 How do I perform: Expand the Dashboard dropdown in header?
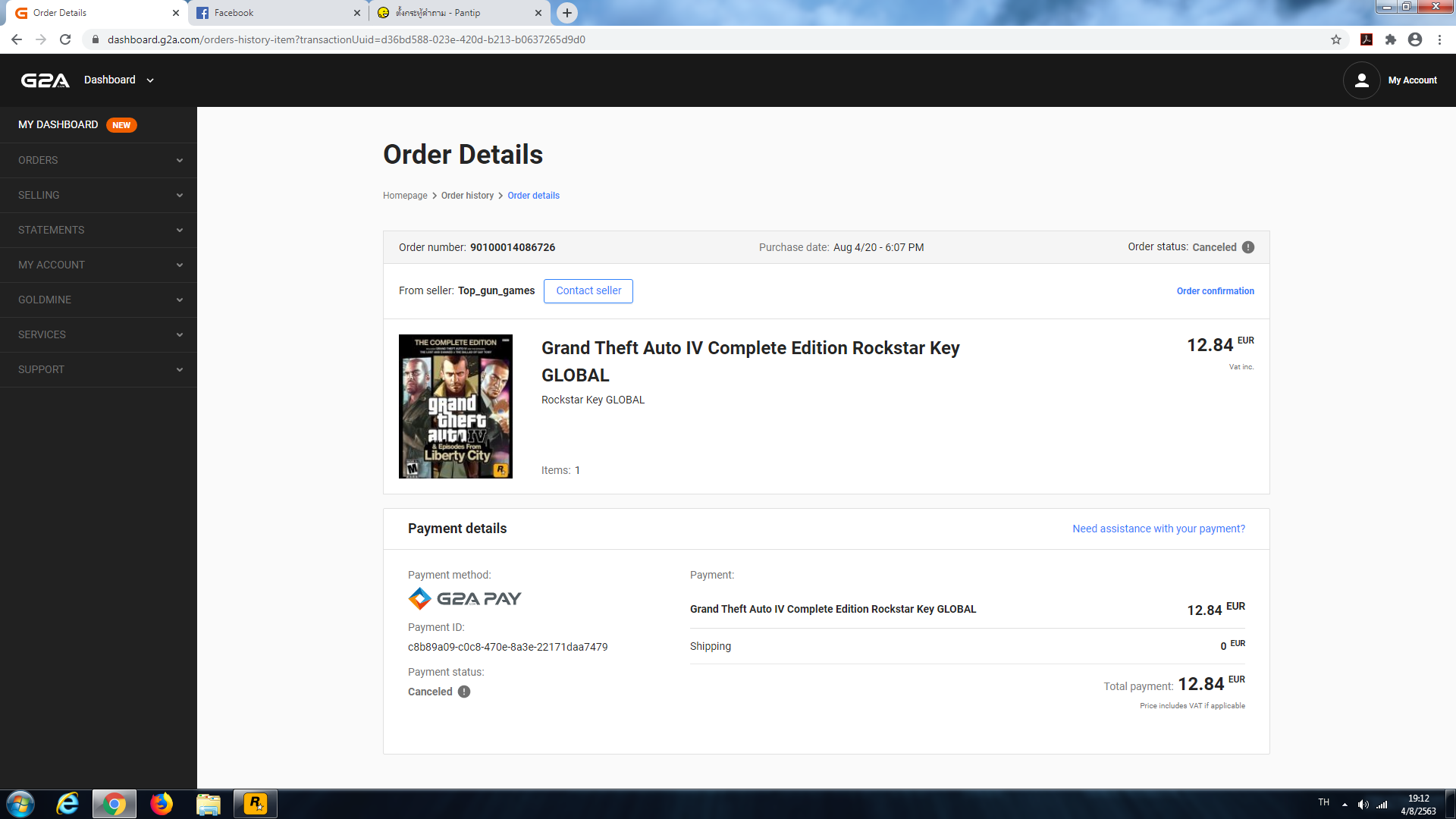(x=119, y=80)
